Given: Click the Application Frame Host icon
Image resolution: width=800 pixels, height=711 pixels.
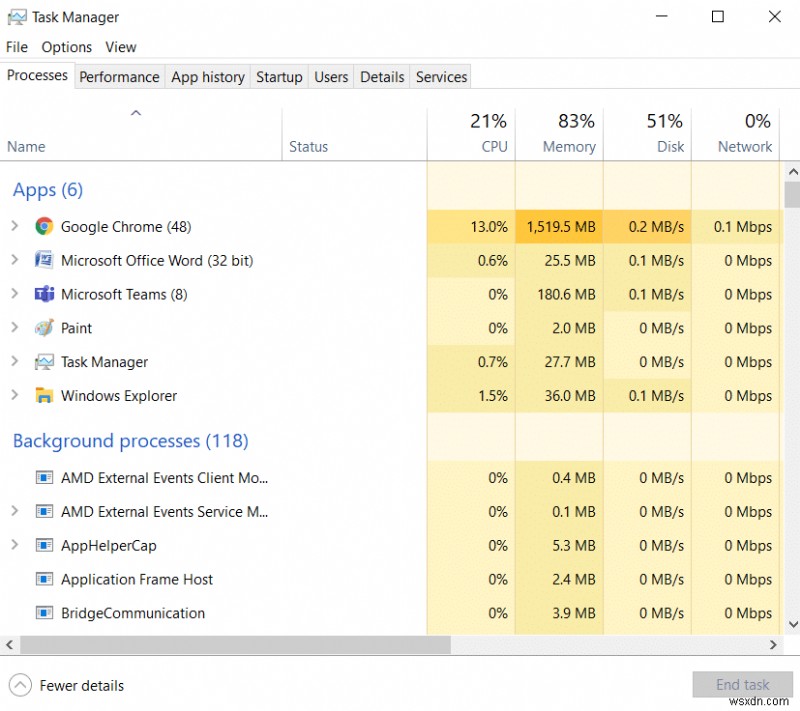Looking at the screenshot, I should tap(44, 580).
